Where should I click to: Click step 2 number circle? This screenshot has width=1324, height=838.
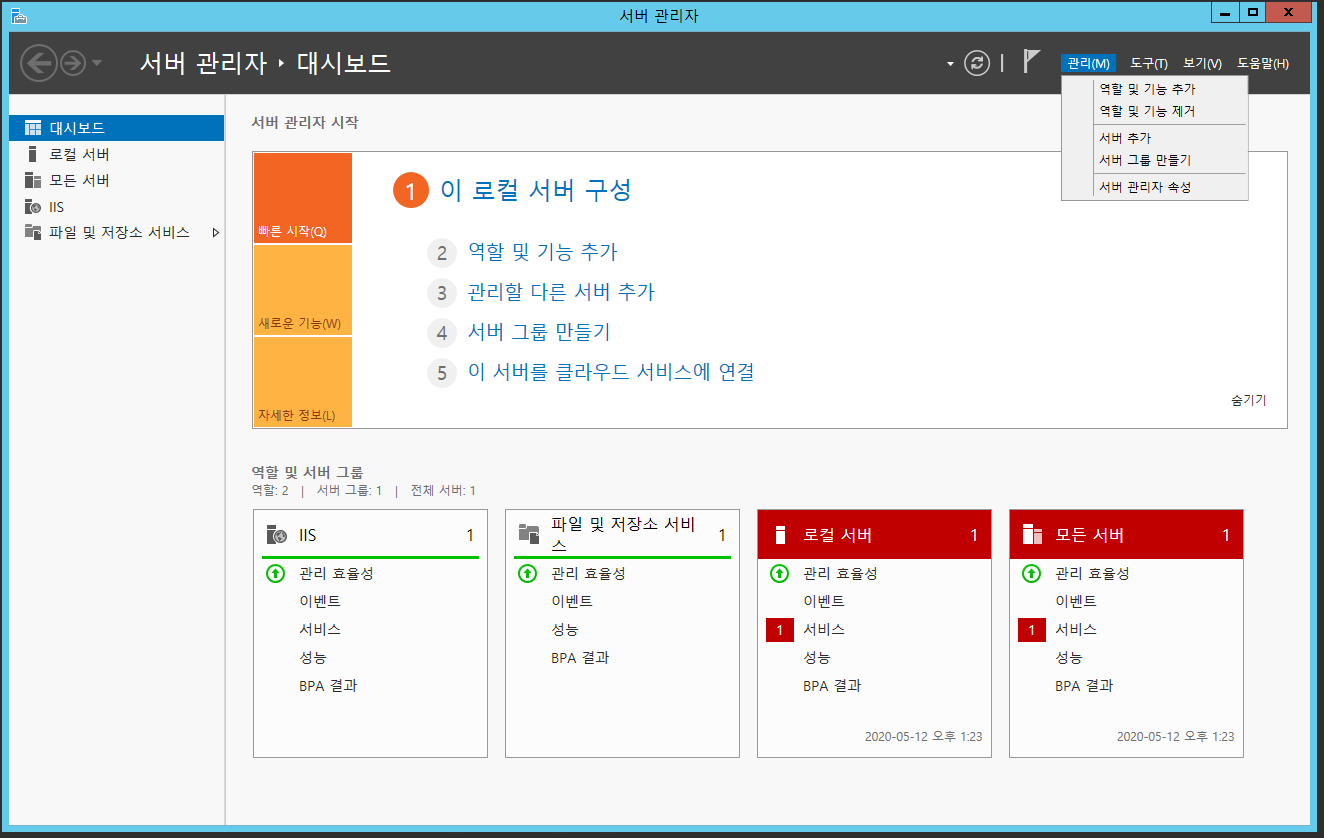442,253
